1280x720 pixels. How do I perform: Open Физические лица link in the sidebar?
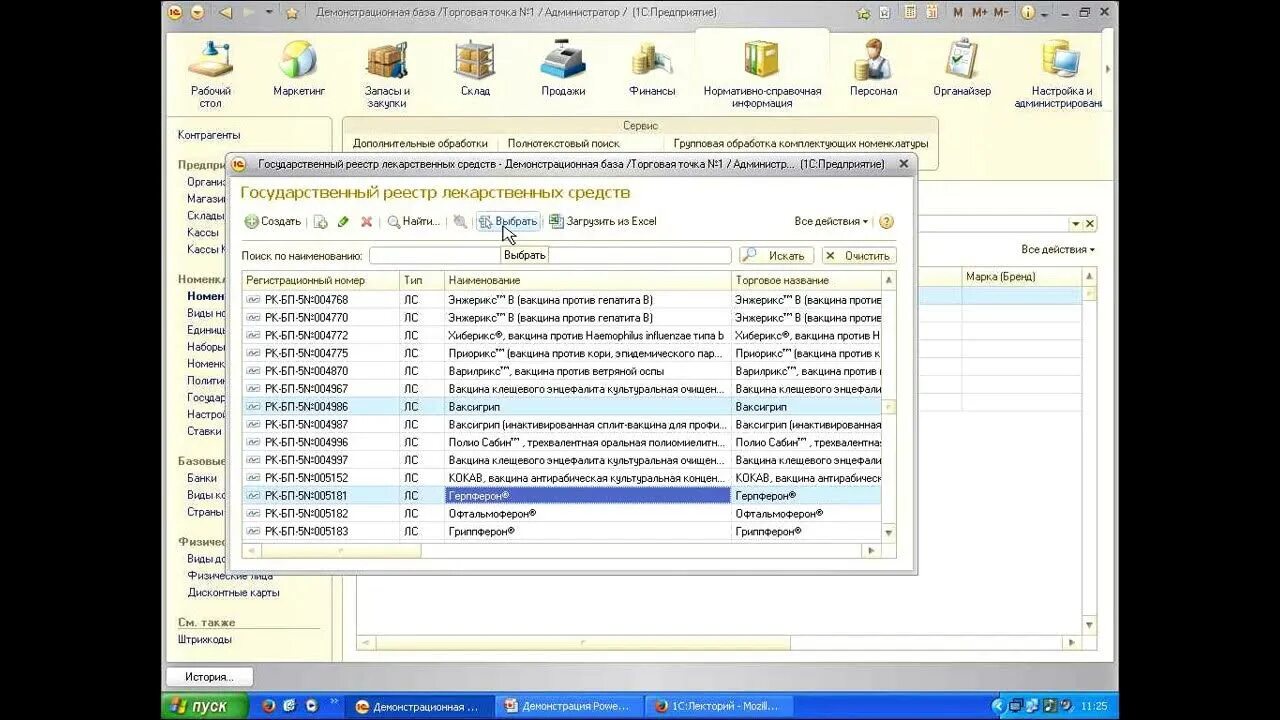(x=229, y=576)
